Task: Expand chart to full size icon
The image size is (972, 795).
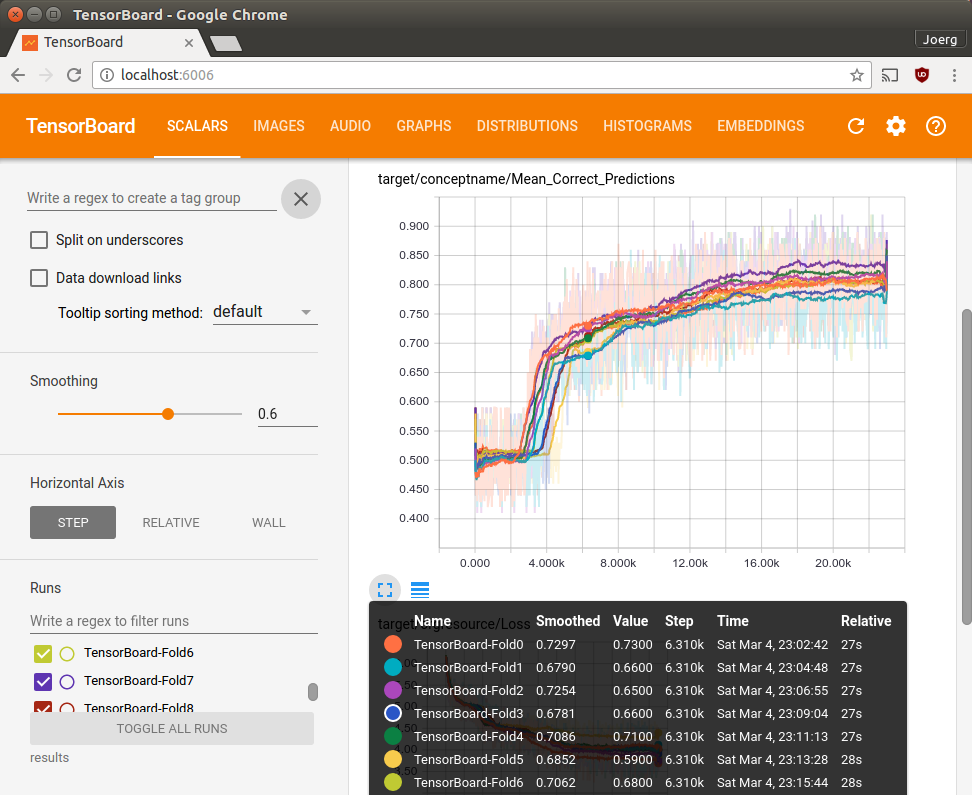Action: [385, 590]
